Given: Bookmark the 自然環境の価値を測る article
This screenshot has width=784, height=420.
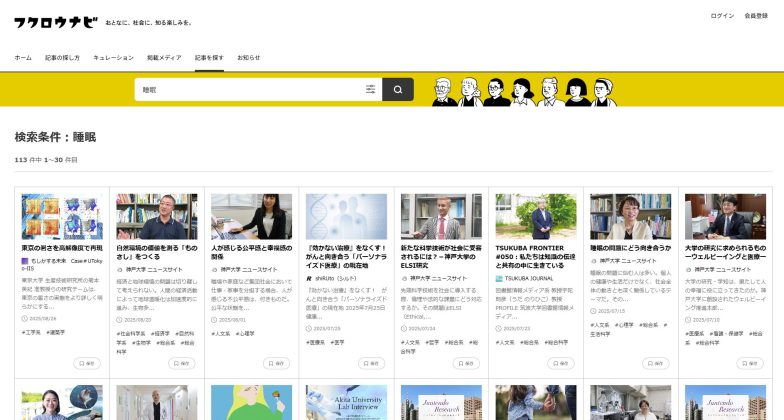Looking at the screenshot, I should (x=181, y=363).
